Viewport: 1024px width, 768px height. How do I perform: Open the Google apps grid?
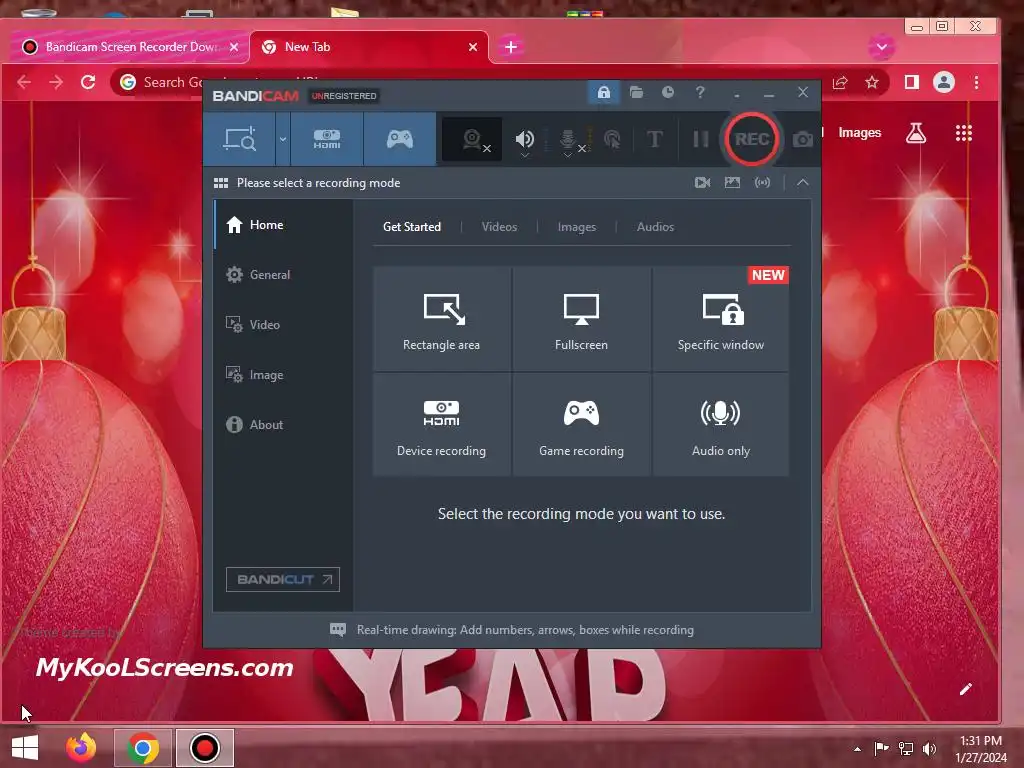pyautogui.click(x=964, y=133)
